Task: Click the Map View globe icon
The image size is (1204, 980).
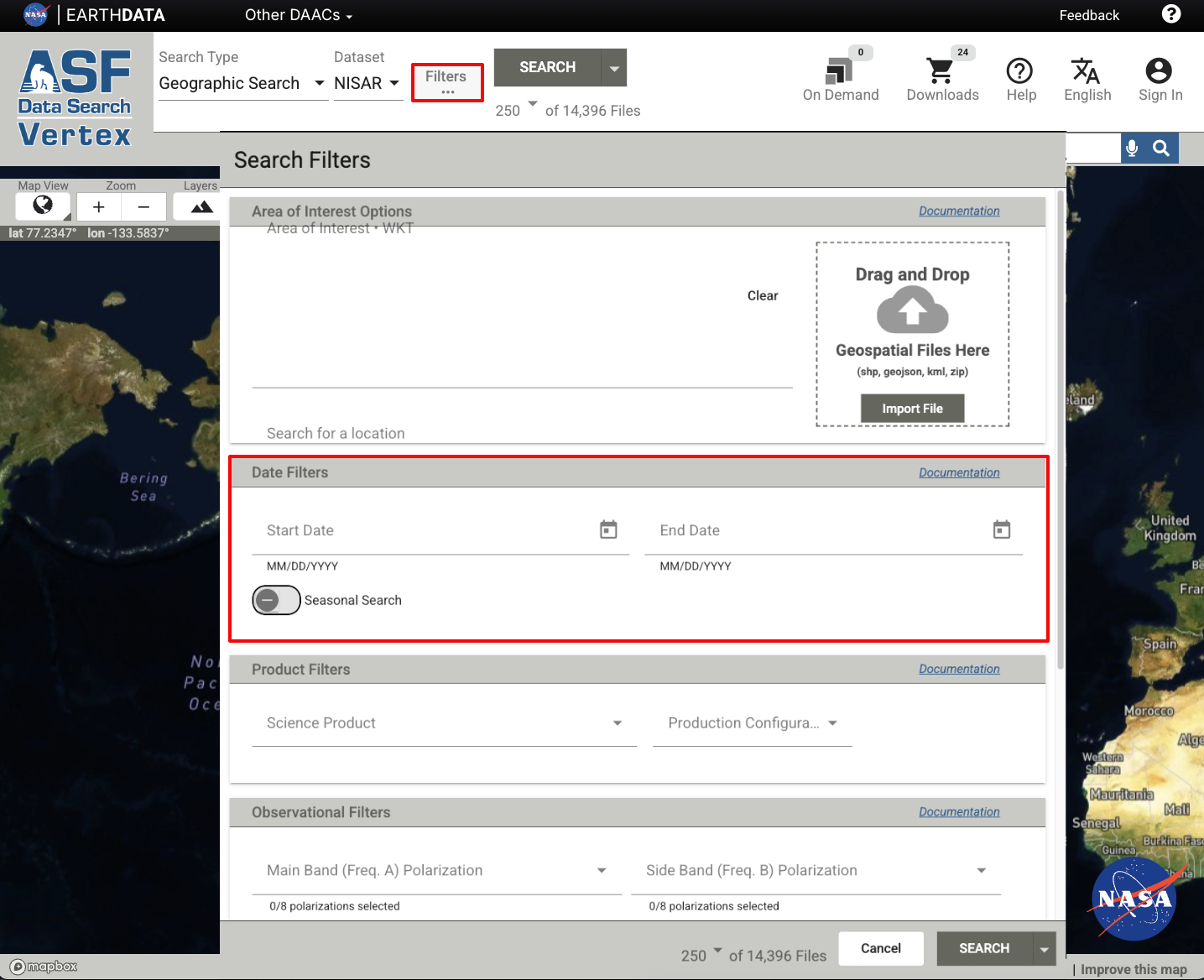Action: [x=42, y=206]
